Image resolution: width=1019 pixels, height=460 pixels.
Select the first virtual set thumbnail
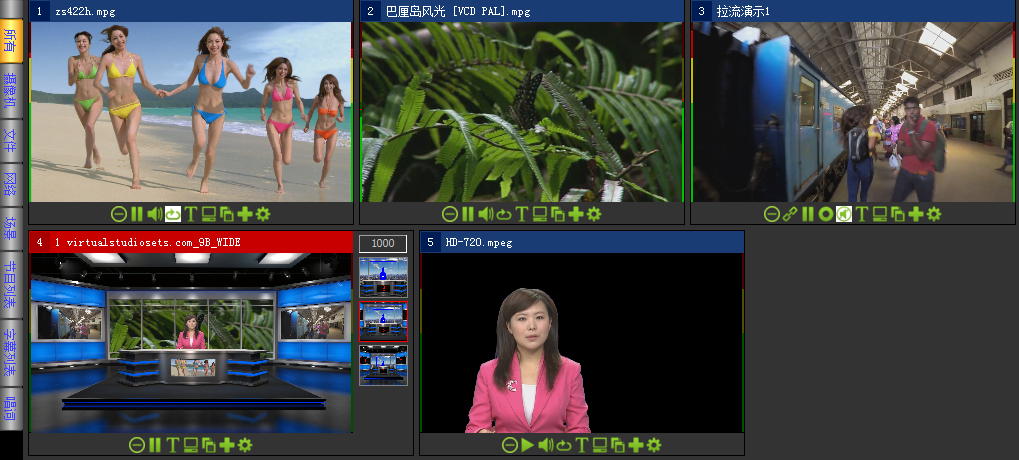point(383,277)
